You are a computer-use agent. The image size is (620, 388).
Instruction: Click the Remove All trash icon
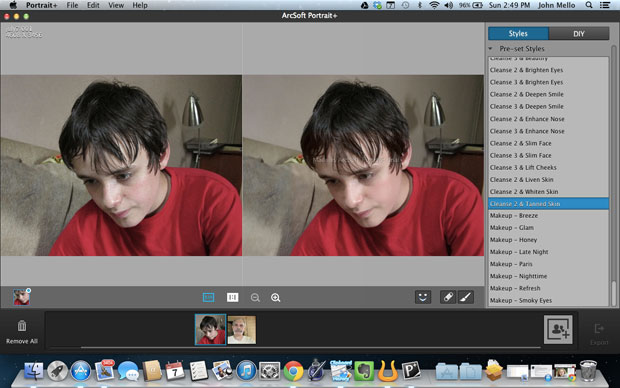22,326
